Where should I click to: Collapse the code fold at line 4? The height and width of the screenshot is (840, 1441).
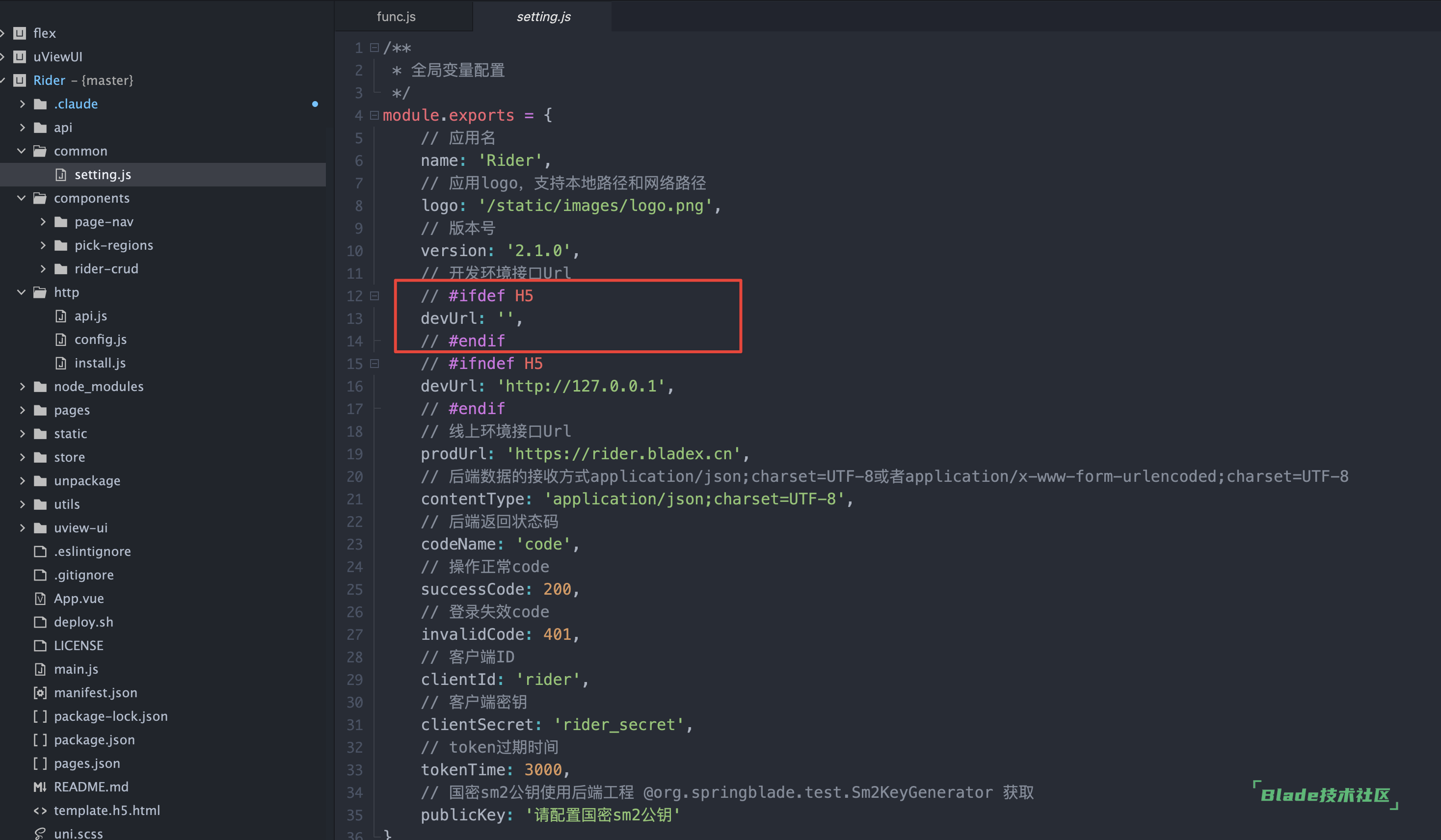click(374, 115)
